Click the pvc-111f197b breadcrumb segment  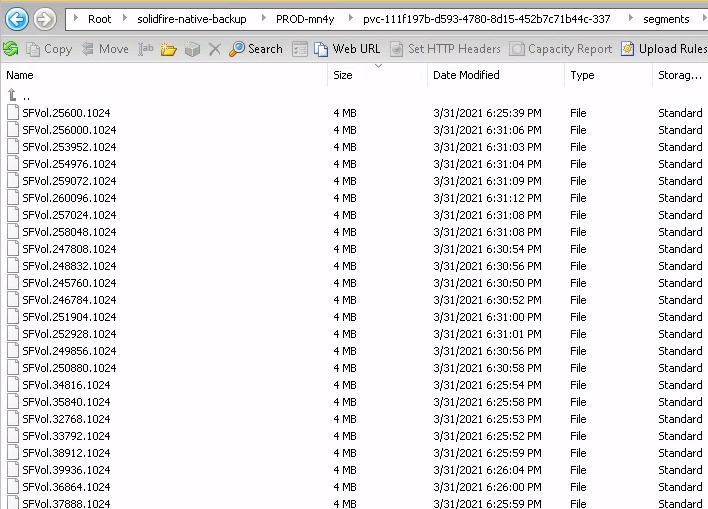(487, 19)
